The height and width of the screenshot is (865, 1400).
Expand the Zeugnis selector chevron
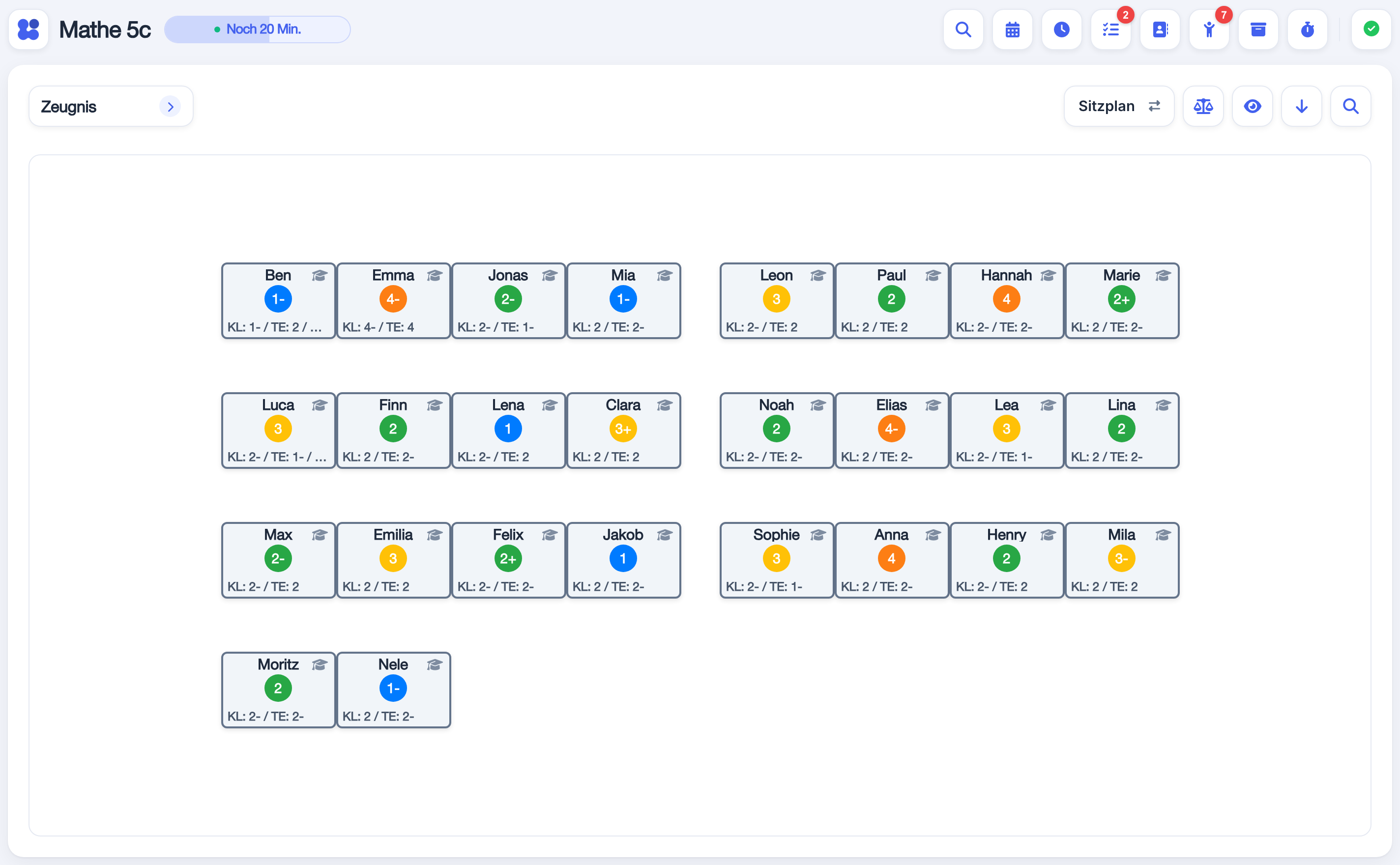tap(170, 107)
